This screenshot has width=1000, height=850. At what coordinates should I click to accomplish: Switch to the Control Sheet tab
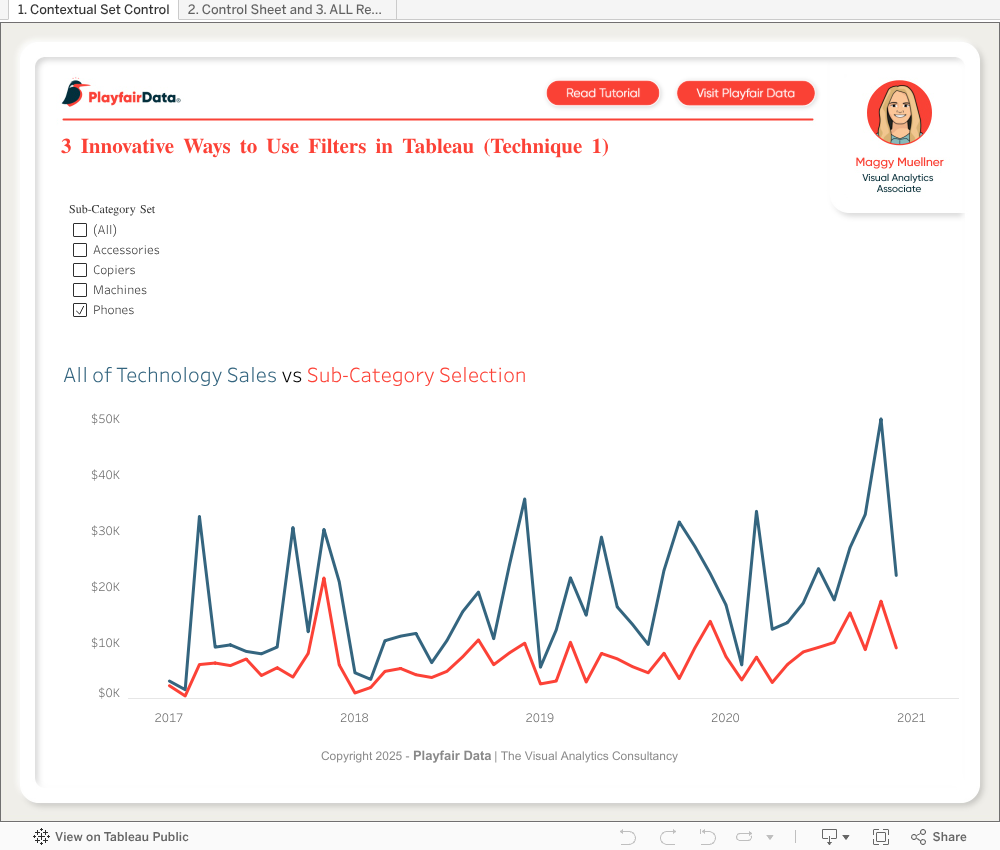click(x=286, y=10)
